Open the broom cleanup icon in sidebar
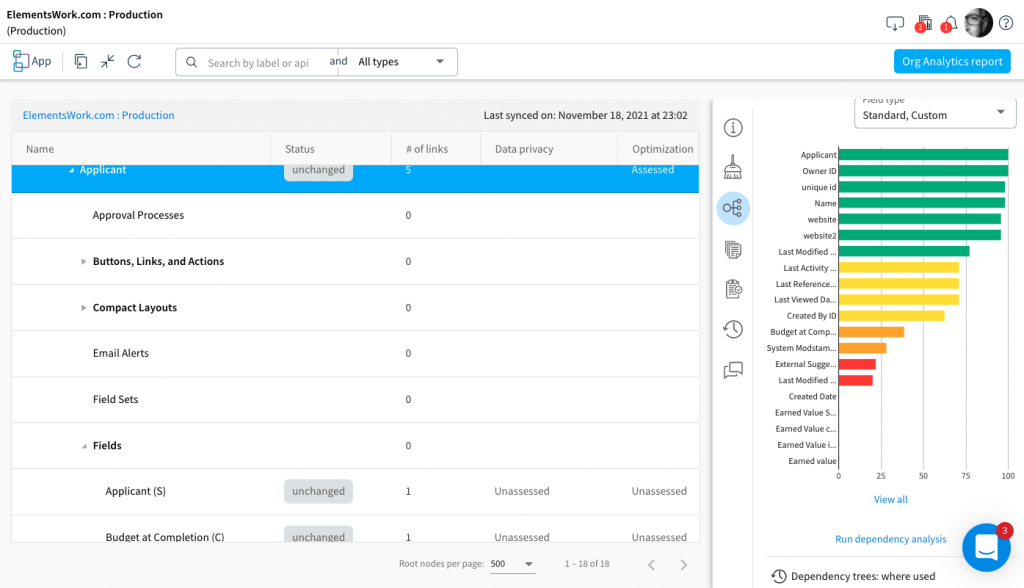 pos(733,167)
